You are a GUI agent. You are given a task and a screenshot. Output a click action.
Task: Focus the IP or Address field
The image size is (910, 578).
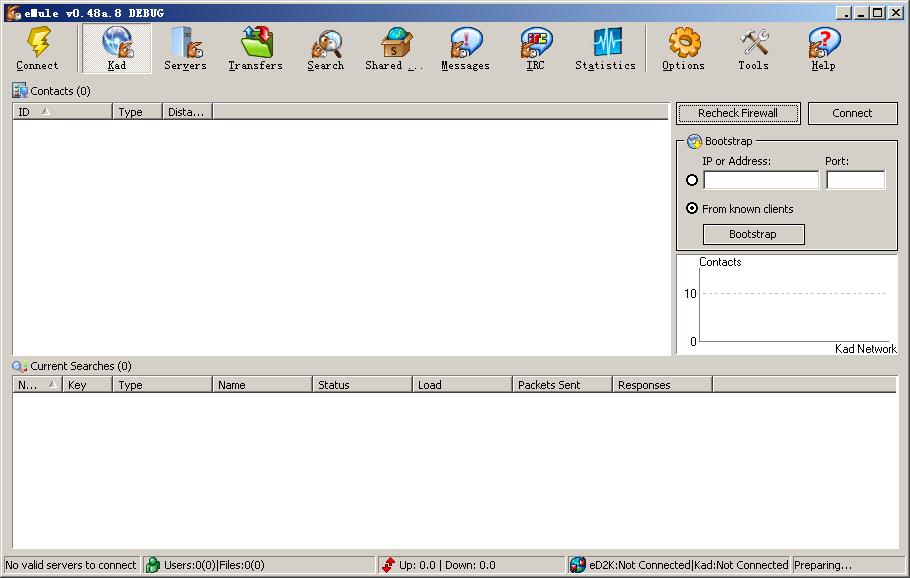point(761,180)
